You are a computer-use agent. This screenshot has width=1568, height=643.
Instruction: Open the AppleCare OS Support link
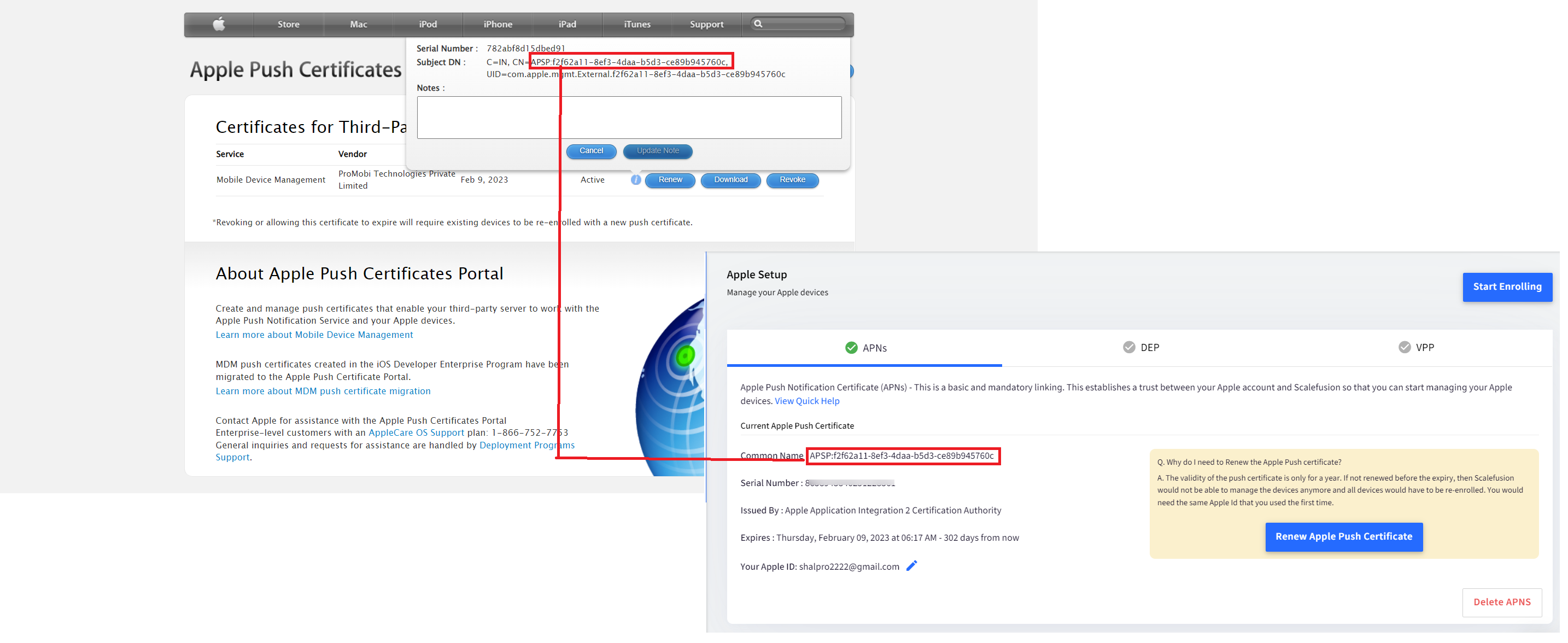(x=417, y=432)
